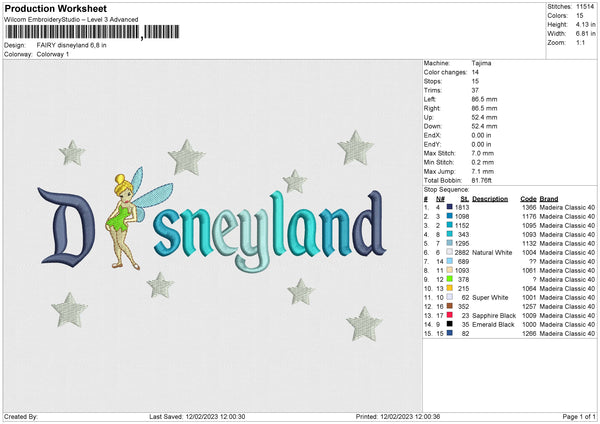
Task: Pick the dark blue swatch in stop row 15
Action: click(x=449, y=333)
